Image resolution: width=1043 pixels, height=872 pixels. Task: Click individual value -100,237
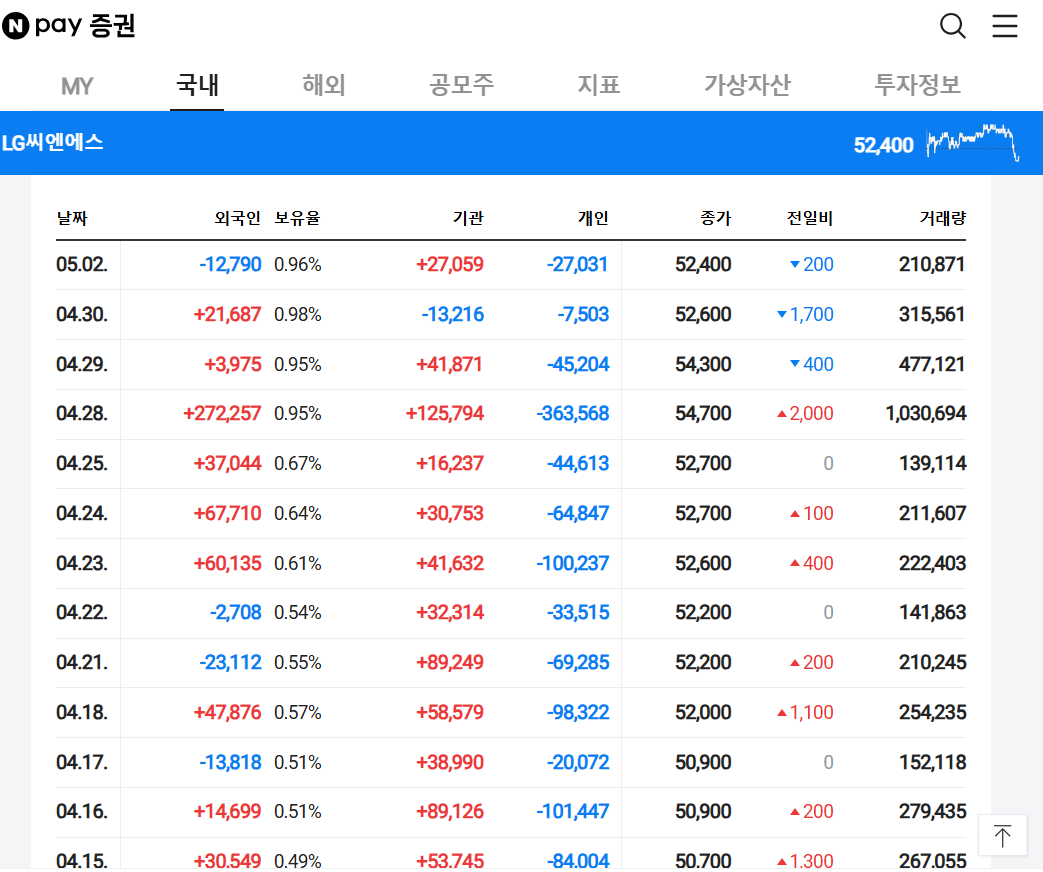(x=573, y=563)
